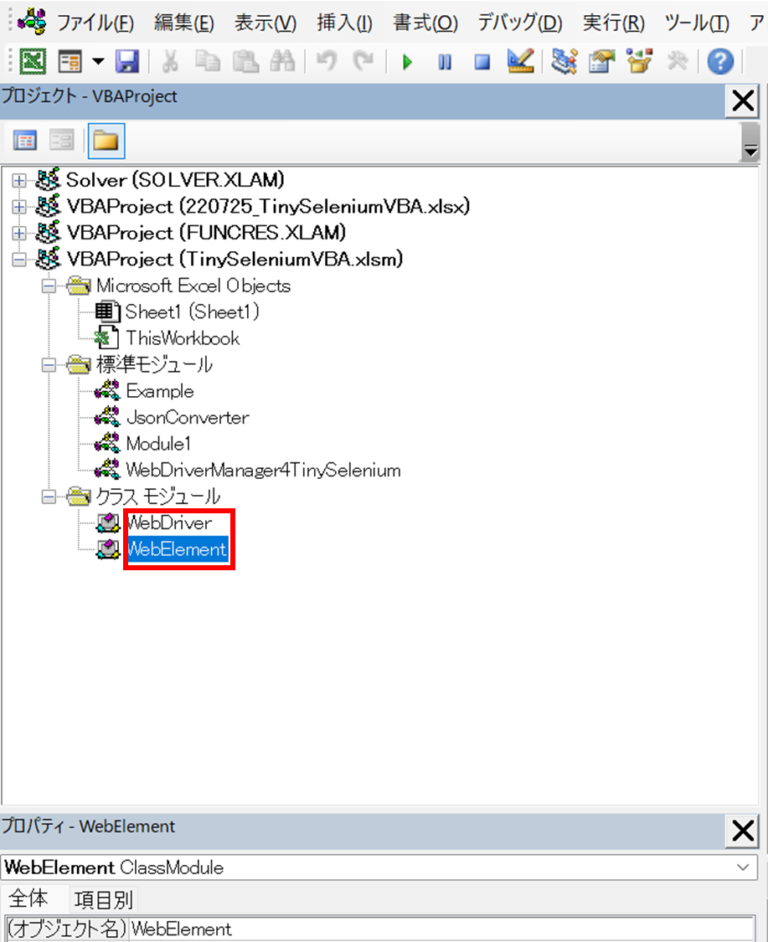The image size is (768, 942).
Task: Click the Save floppy disk icon
Action: (127, 62)
